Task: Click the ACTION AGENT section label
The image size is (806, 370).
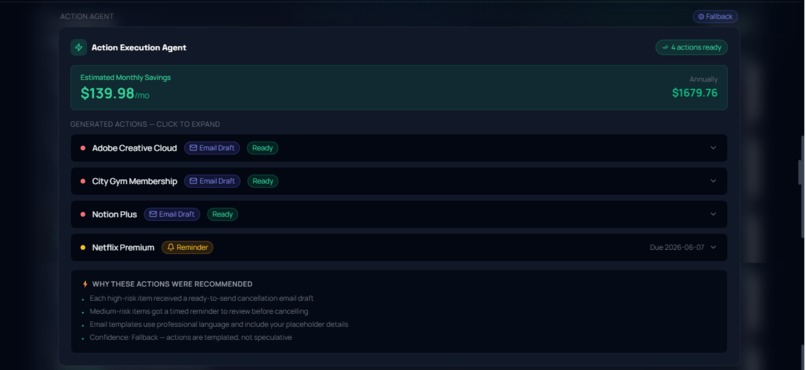Action: point(87,16)
